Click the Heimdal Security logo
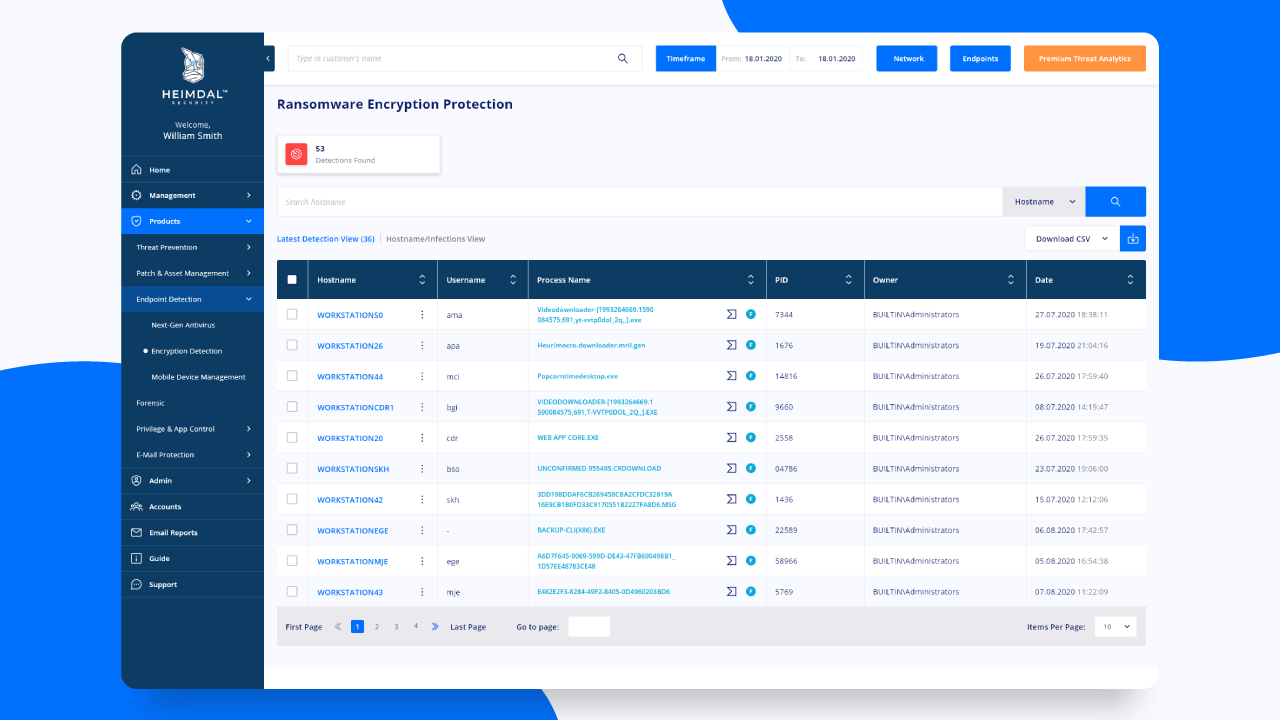The image size is (1280, 720). (194, 76)
